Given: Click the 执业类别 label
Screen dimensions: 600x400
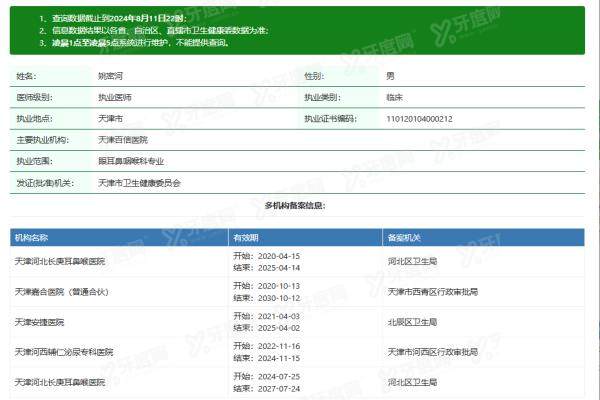Looking at the screenshot, I should [x=322, y=98].
